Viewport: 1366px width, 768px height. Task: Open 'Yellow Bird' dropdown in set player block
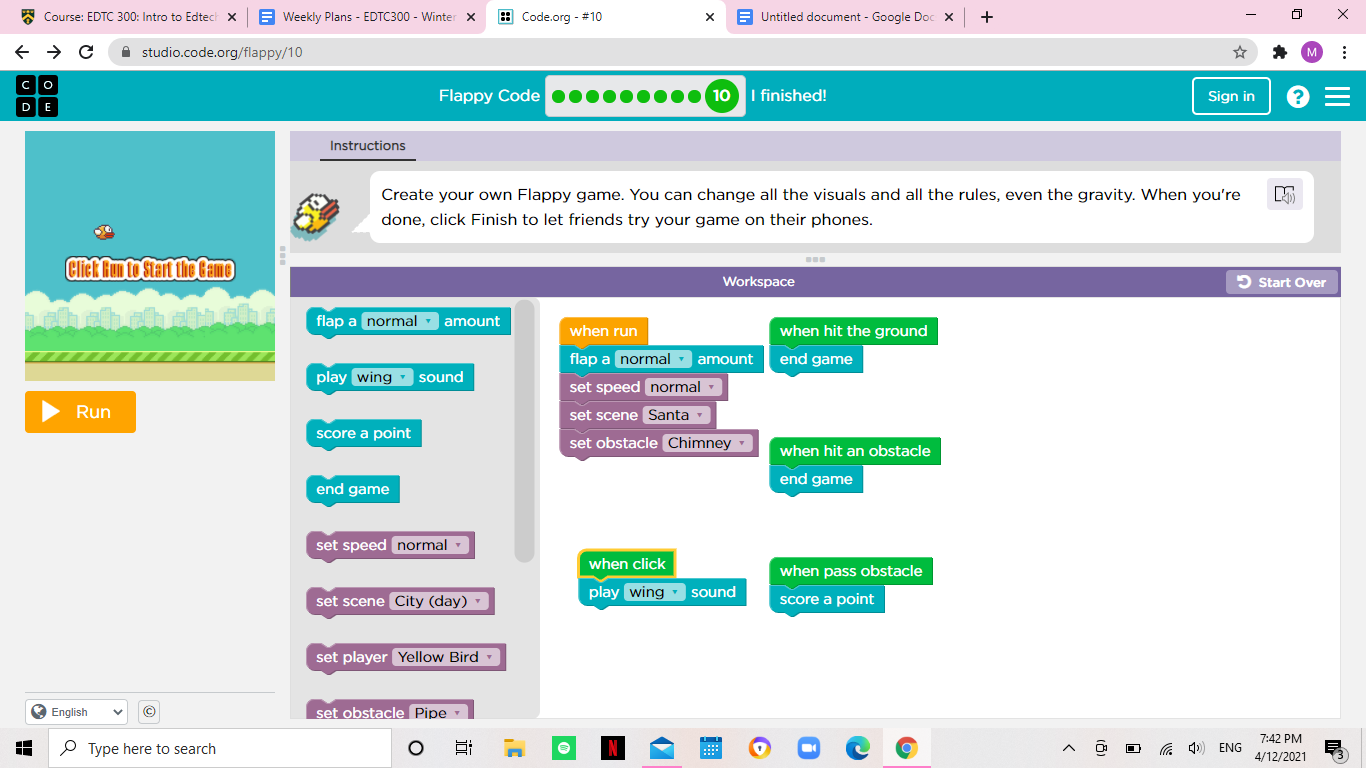pyautogui.click(x=446, y=657)
